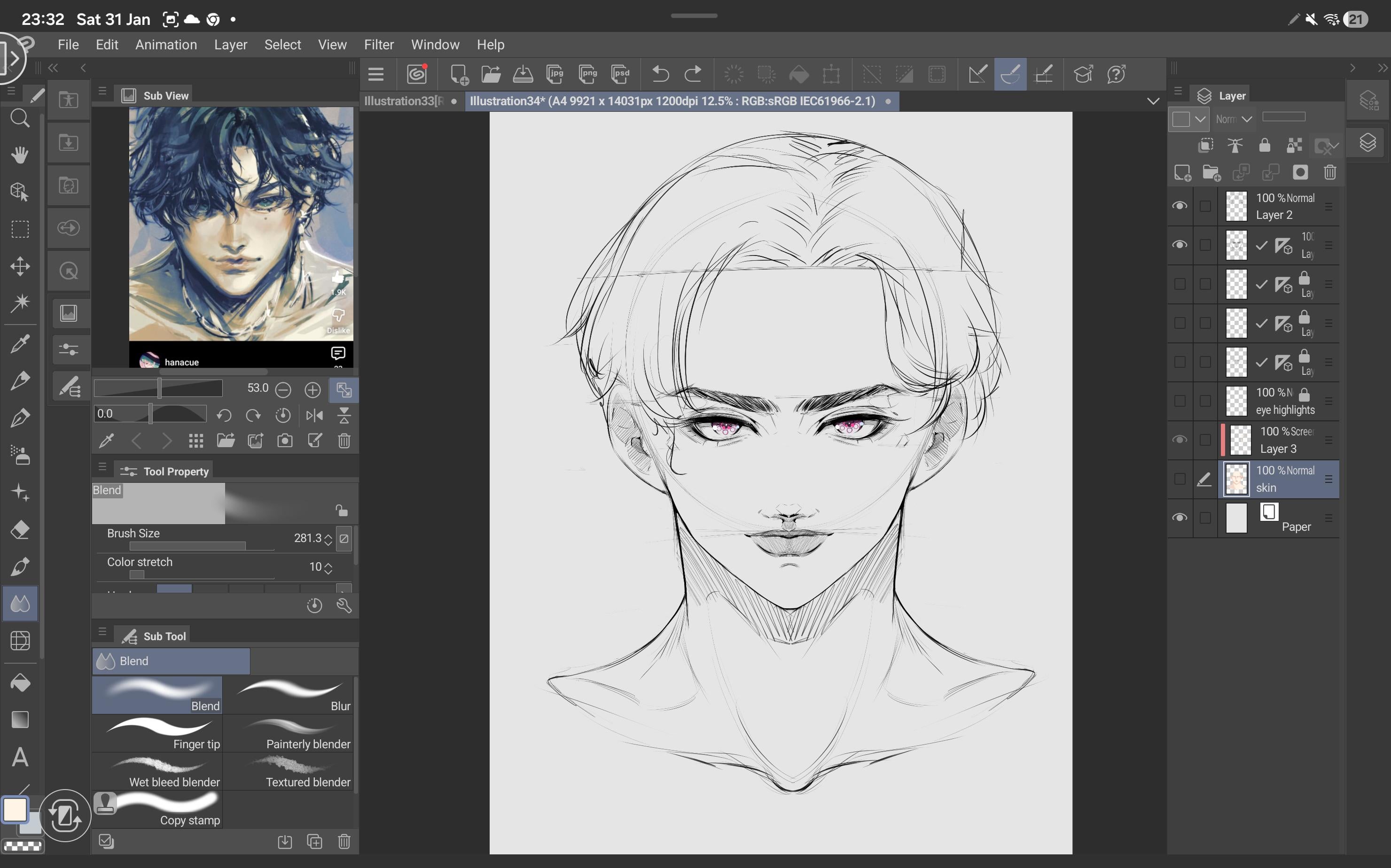
Task: Hide Layer 2 with eye icon
Action: 1180,206
